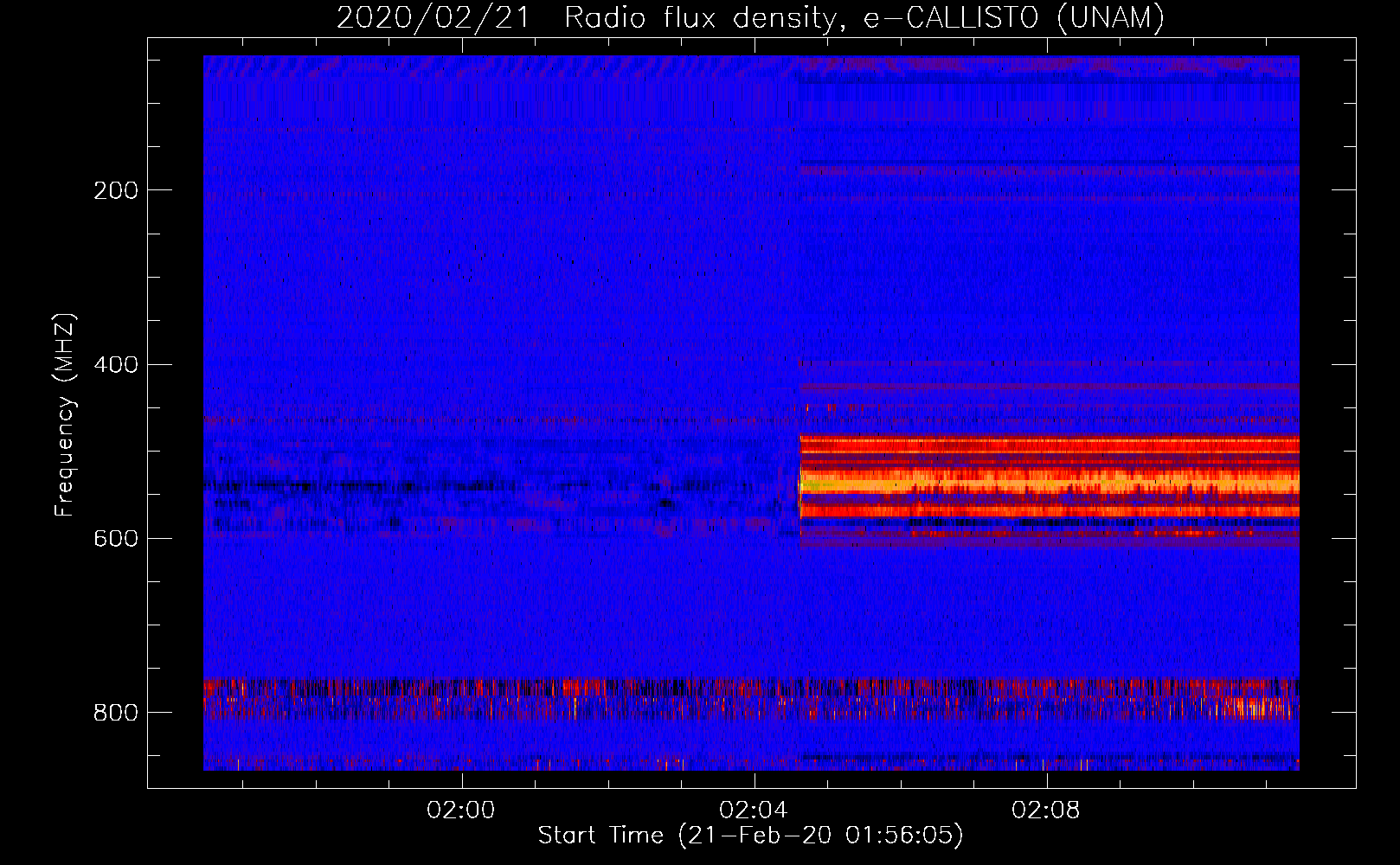1400x865 pixels.
Task: Click the 200 frequency tick label
Action: click(116, 190)
